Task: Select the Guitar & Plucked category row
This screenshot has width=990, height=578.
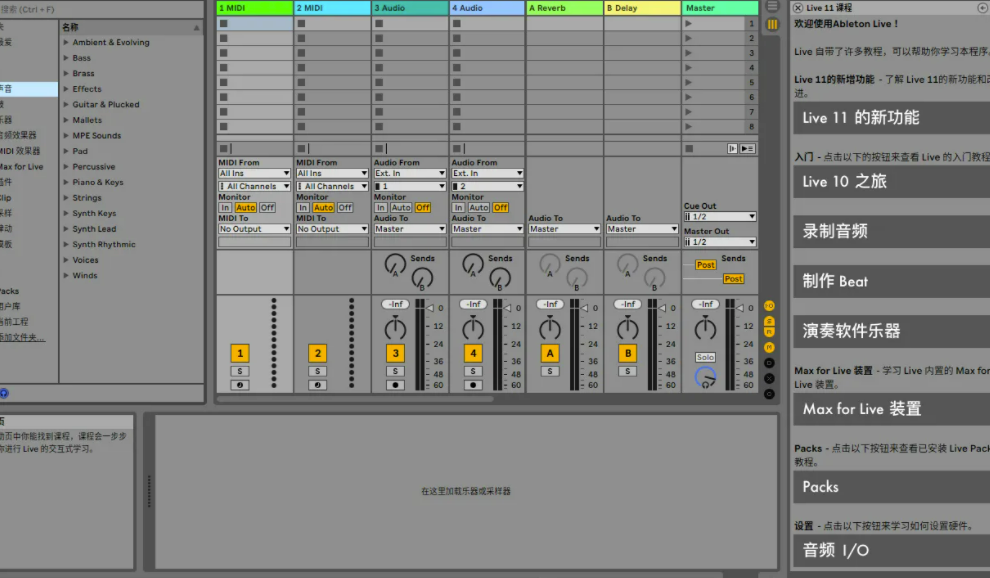Action: [131, 104]
